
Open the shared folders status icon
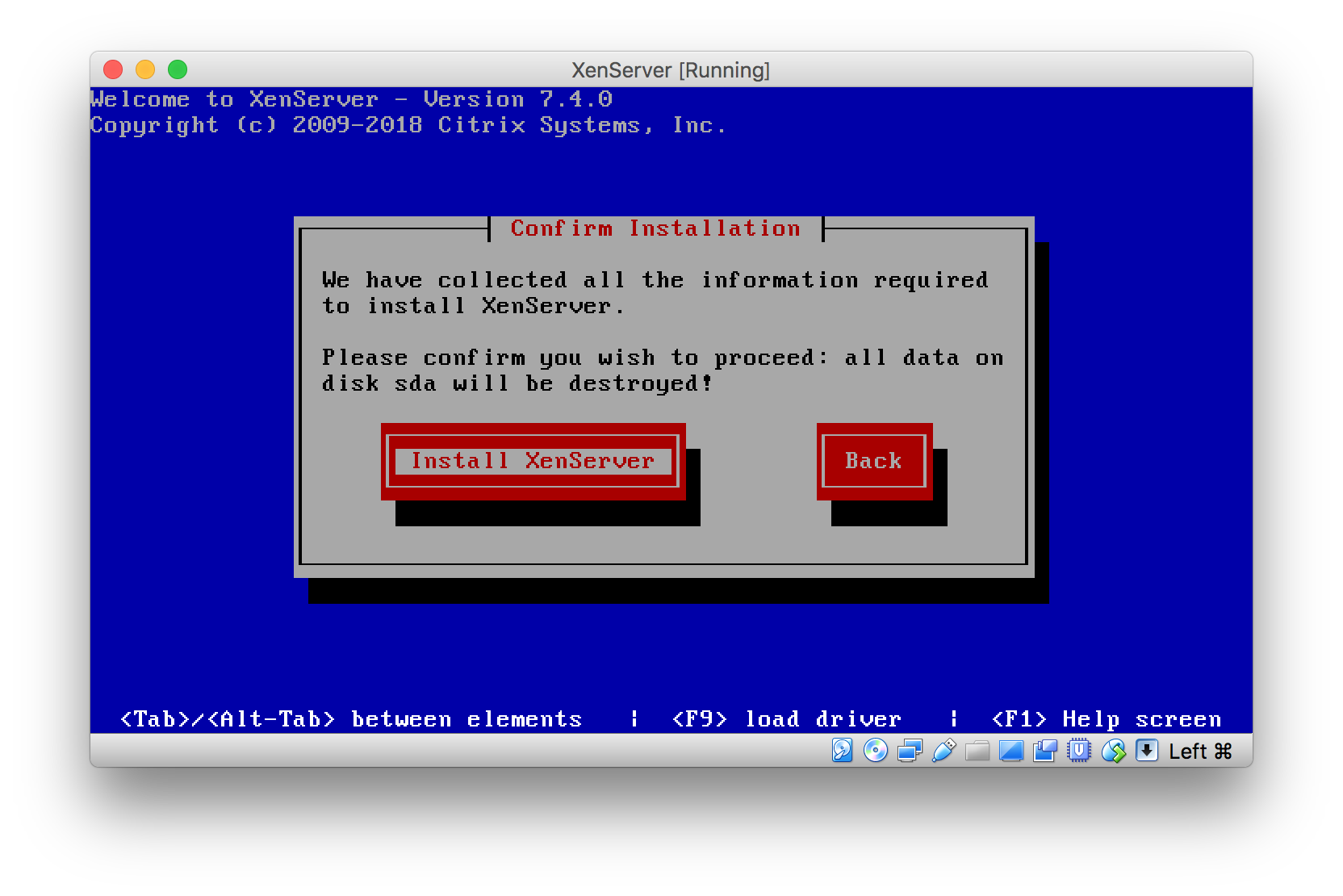[x=977, y=751]
